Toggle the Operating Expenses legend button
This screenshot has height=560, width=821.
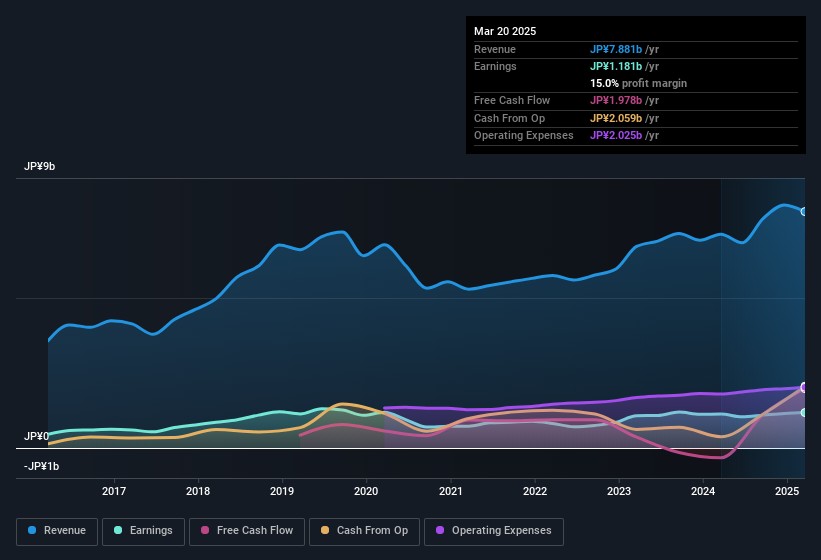click(x=493, y=531)
